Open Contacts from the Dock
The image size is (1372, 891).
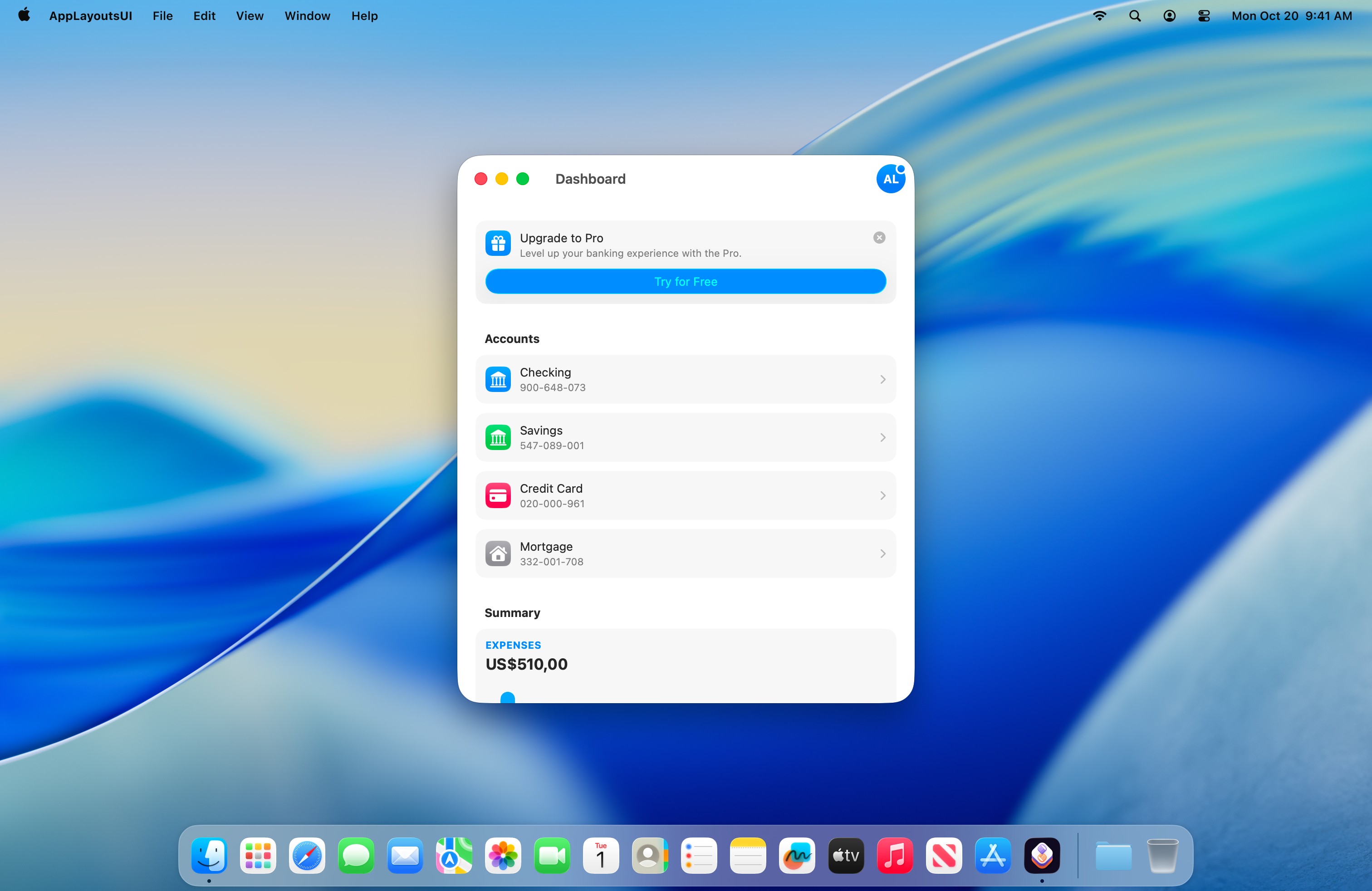(650, 855)
